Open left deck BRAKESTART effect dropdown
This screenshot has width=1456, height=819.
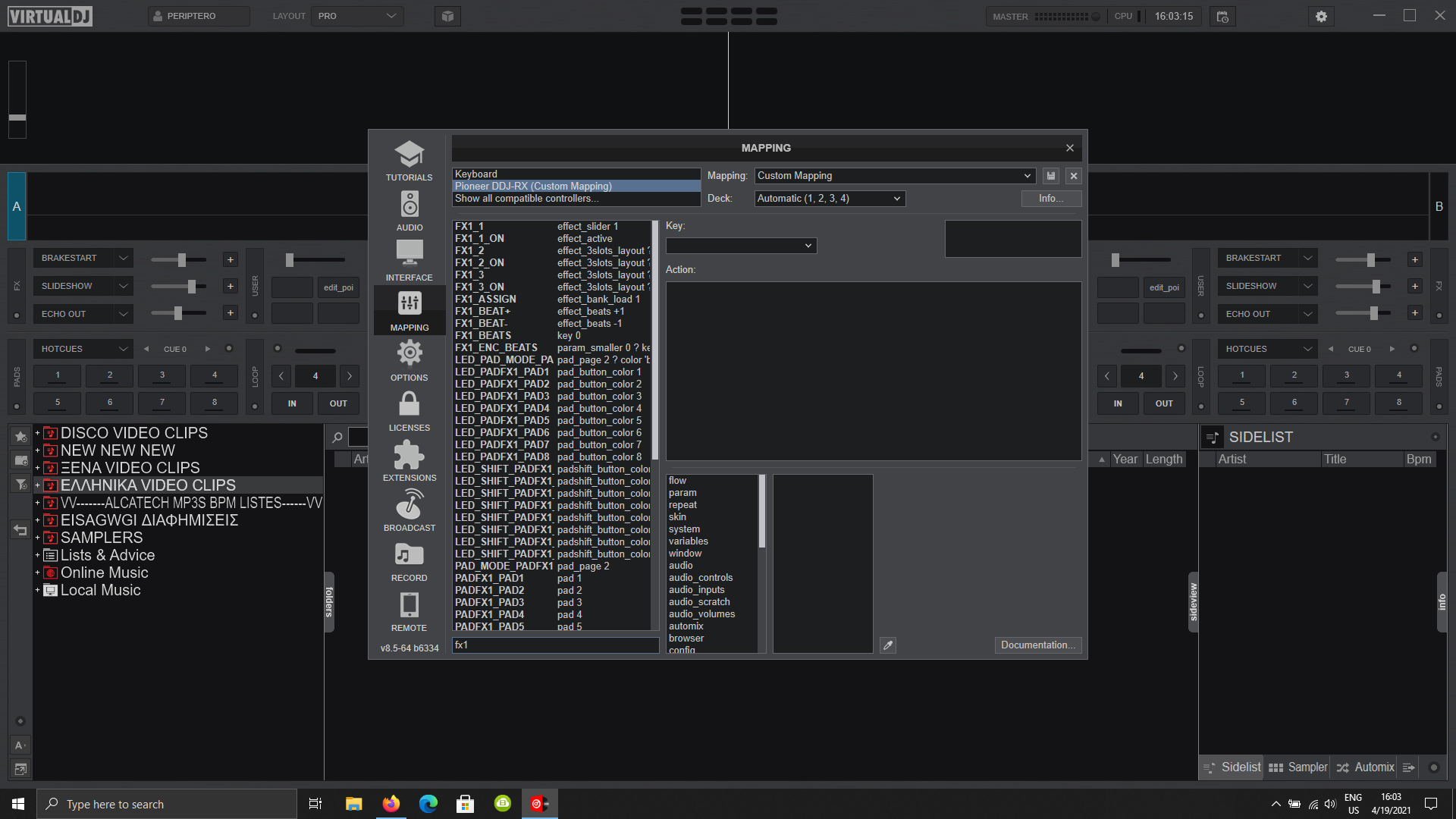click(83, 259)
